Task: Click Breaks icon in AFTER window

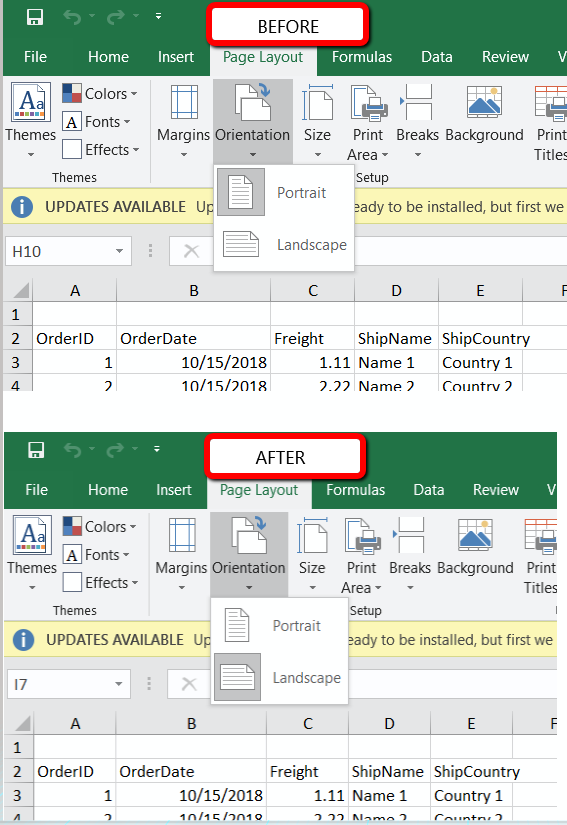Action: [409, 535]
